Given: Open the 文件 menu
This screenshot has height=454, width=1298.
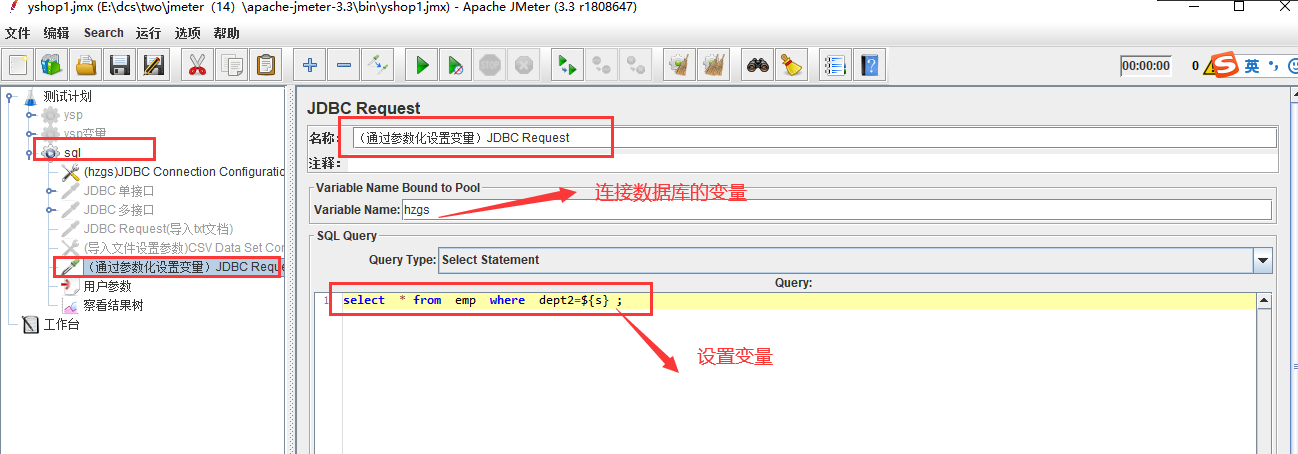Looking at the screenshot, I should 18,33.
